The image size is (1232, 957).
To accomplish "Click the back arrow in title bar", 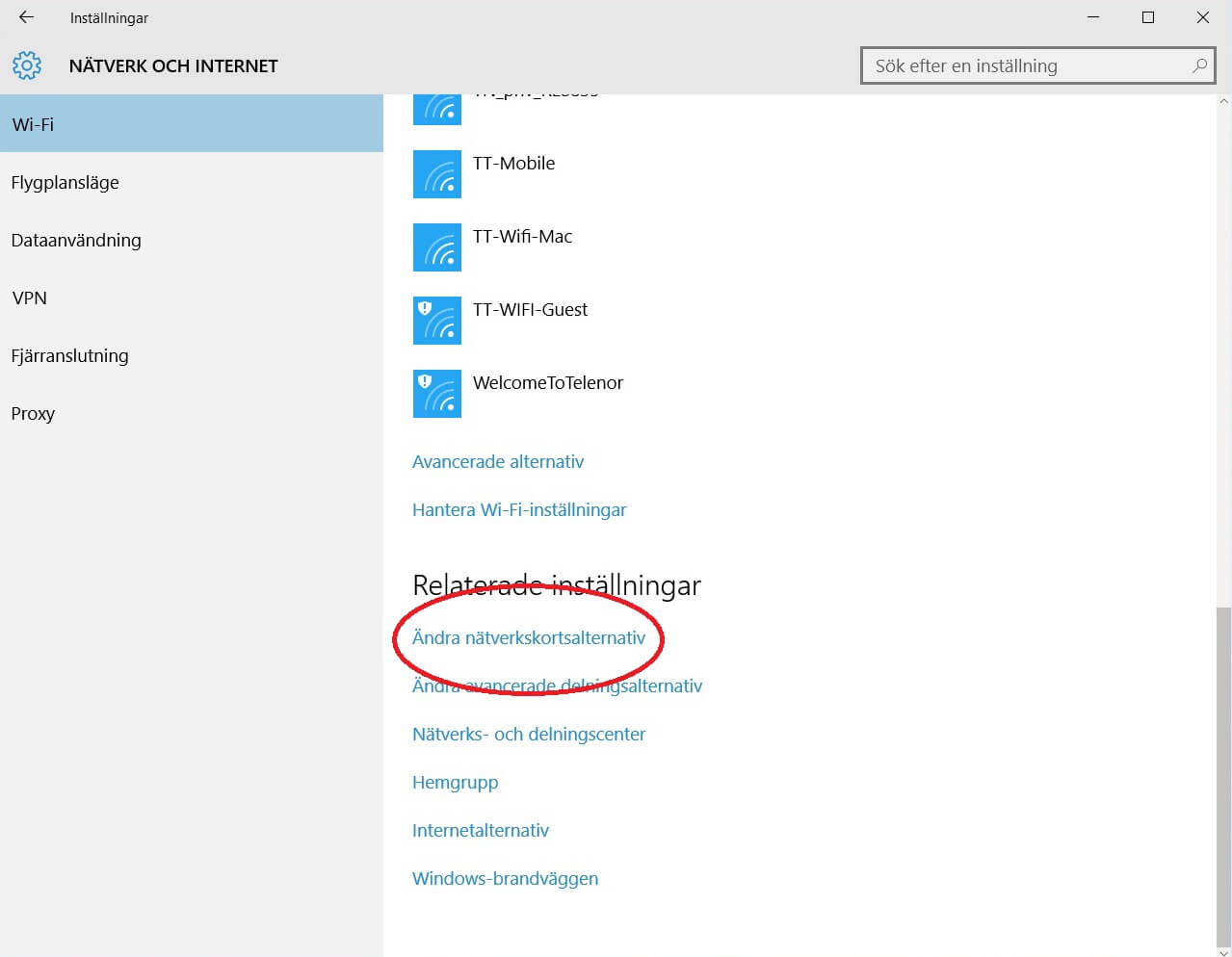I will tap(26, 17).
